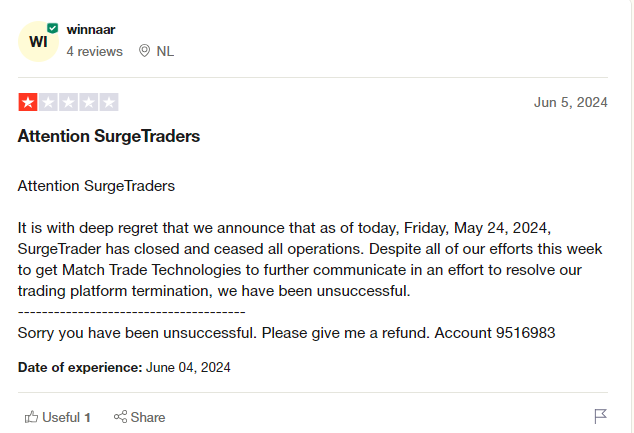Screen dimensions: 634x433
Task: Click the Date of experience label
Action: (80, 367)
